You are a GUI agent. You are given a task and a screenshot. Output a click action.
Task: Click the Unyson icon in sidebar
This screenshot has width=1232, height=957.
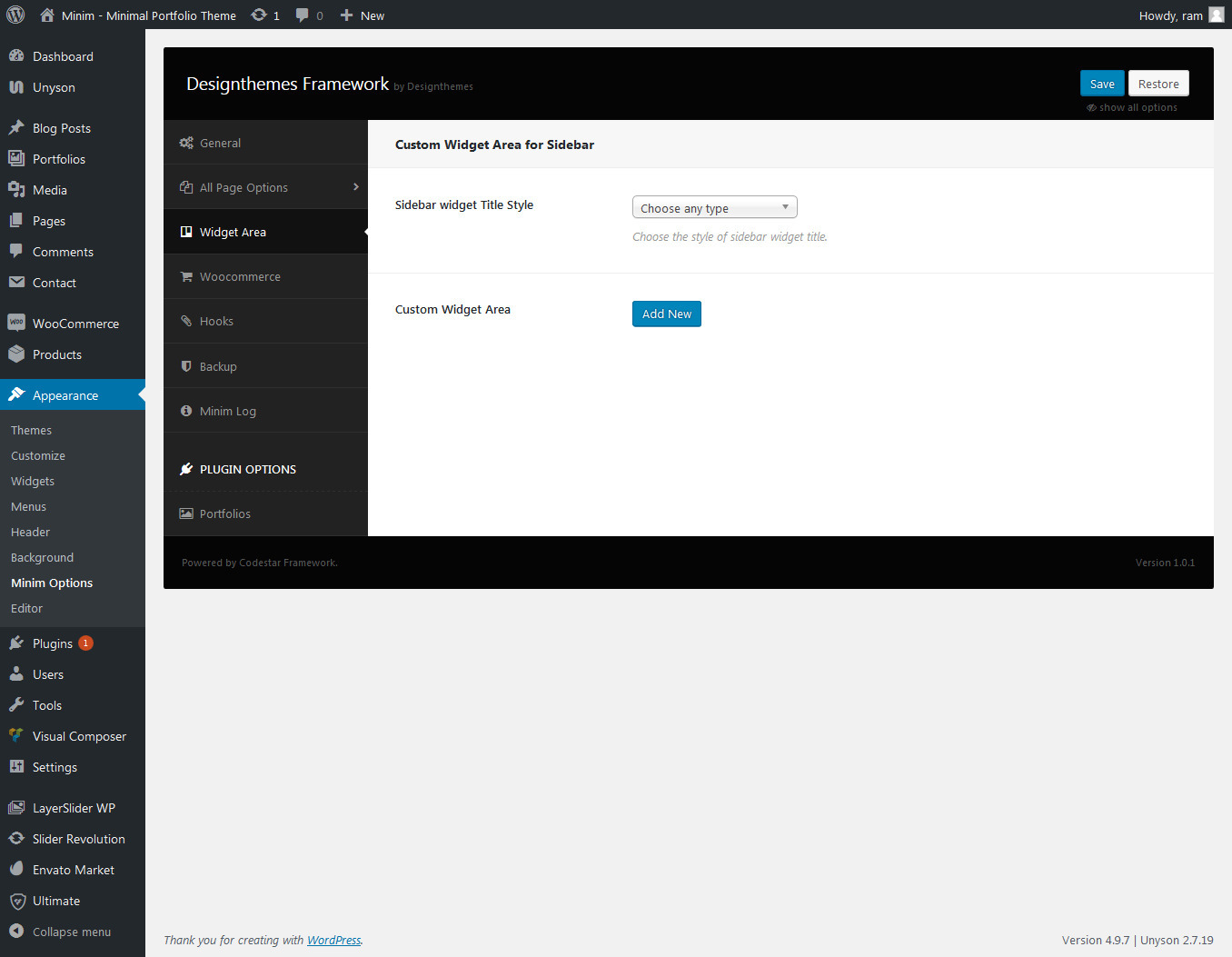16,87
